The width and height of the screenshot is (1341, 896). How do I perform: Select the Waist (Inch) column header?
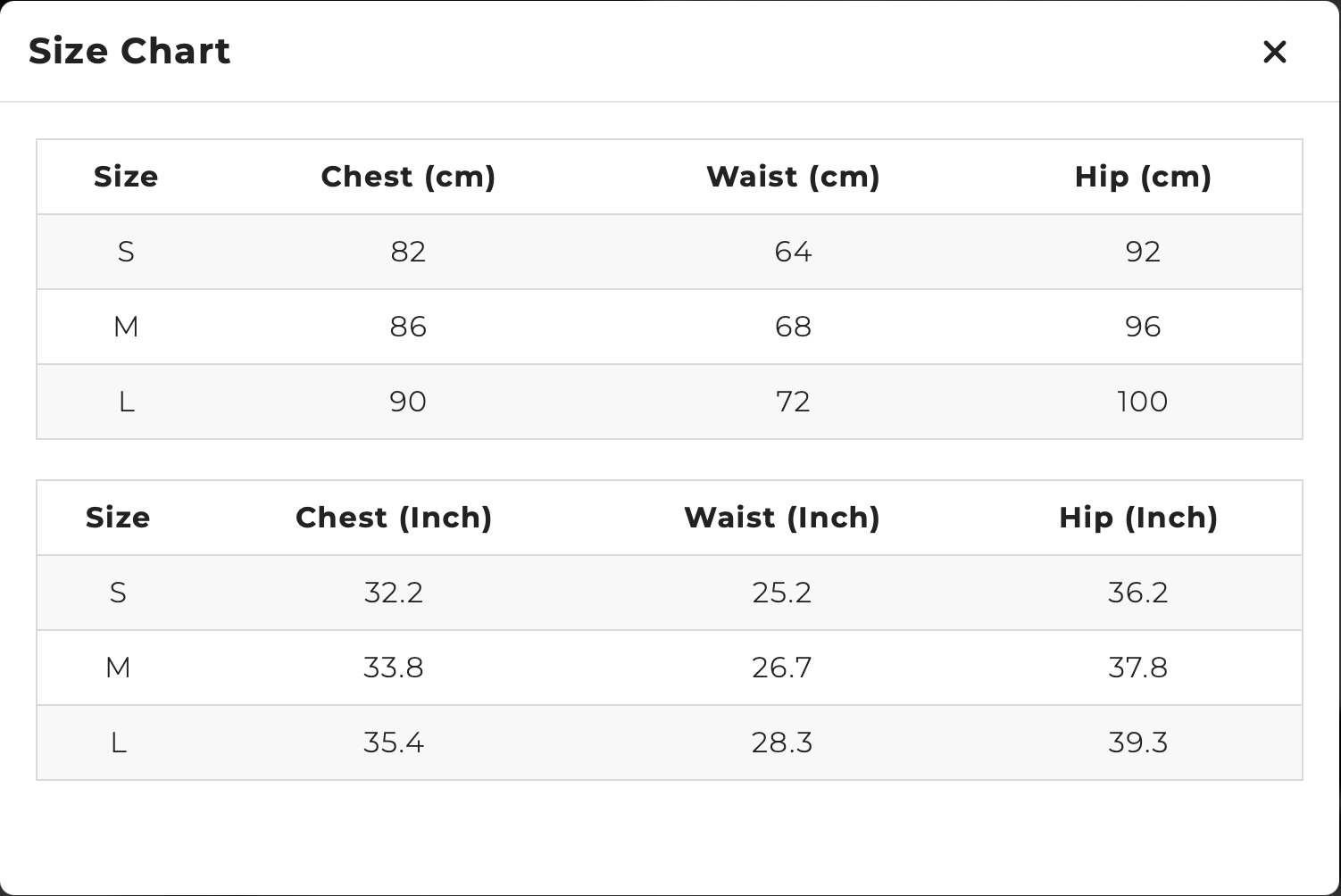tap(782, 518)
